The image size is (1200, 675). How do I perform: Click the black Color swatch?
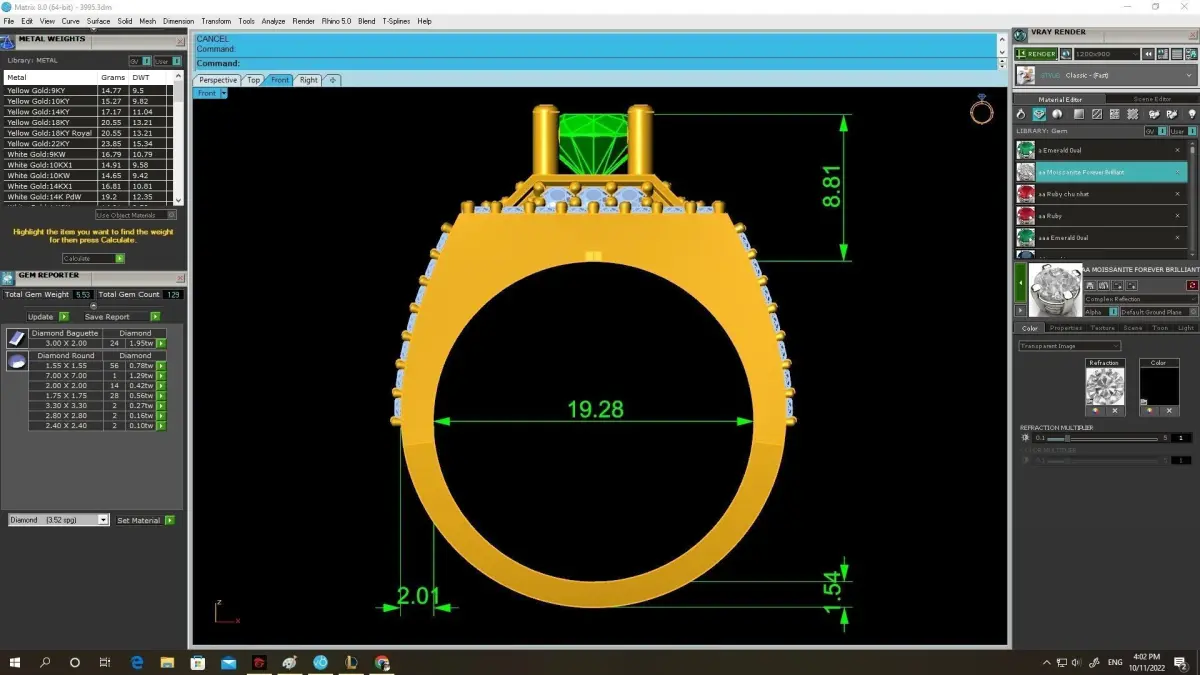[x=1158, y=386]
